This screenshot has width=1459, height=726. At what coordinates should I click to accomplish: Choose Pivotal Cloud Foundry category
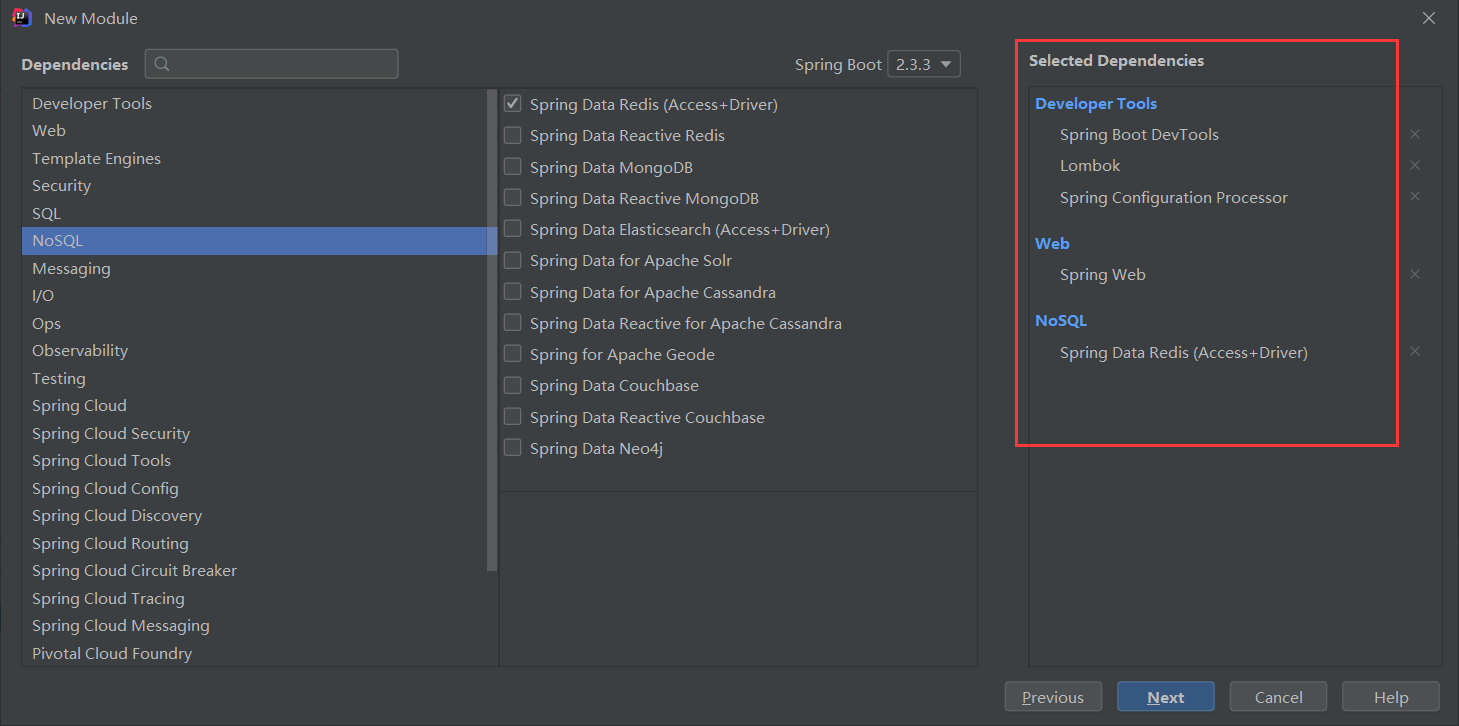tap(254, 653)
